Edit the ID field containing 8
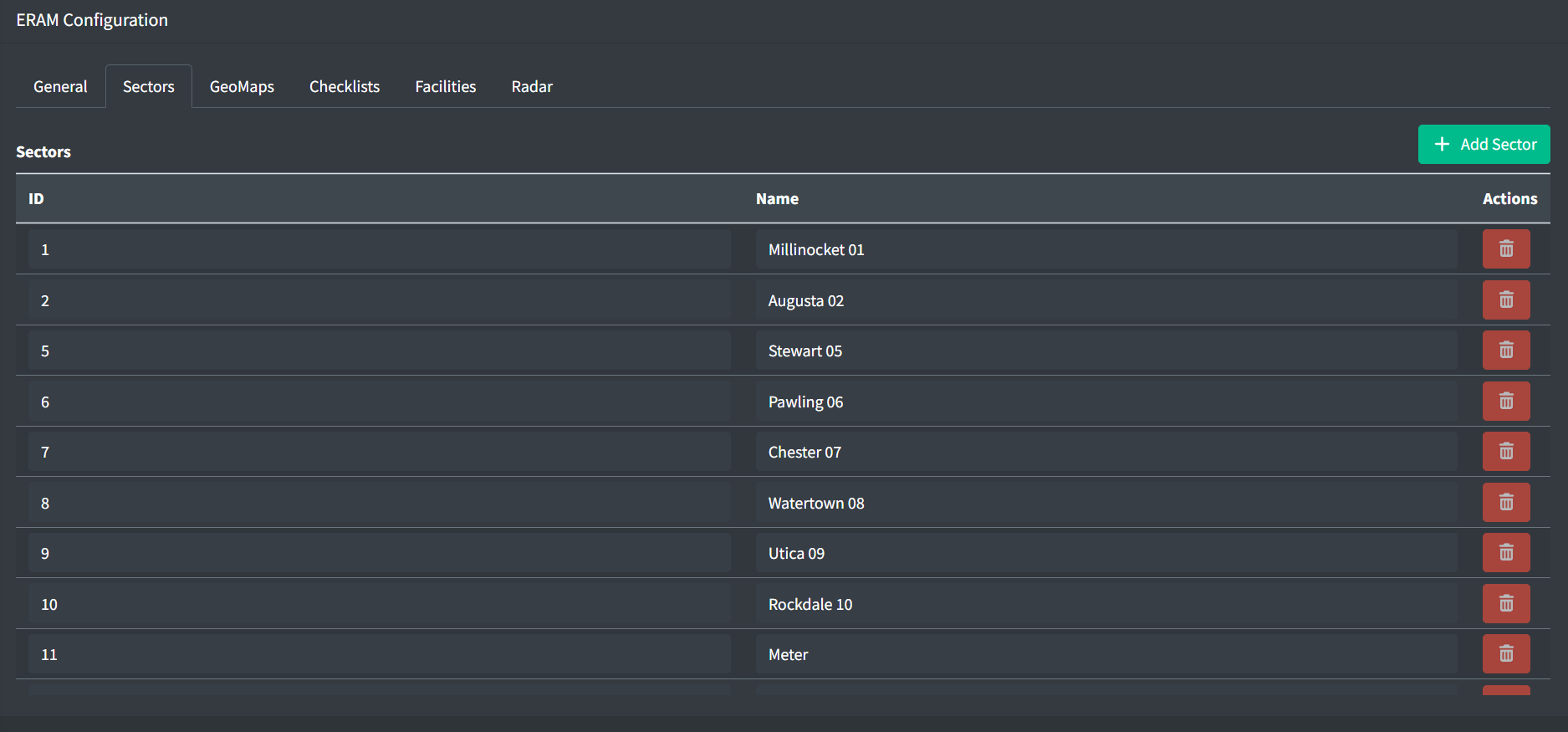 (380, 502)
